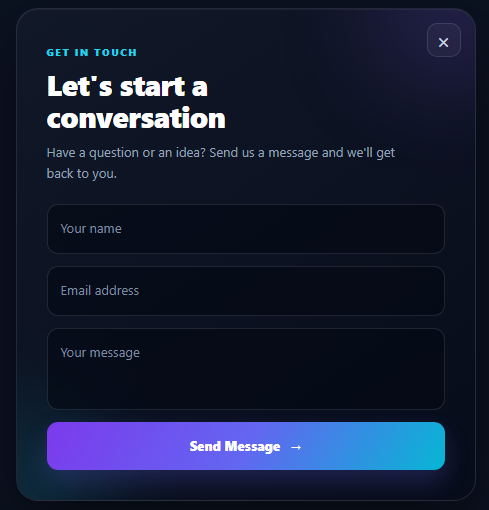The width and height of the screenshot is (489, 510).
Task: Place cursor in the "Your message" text area
Action: (x=246, y=369)
